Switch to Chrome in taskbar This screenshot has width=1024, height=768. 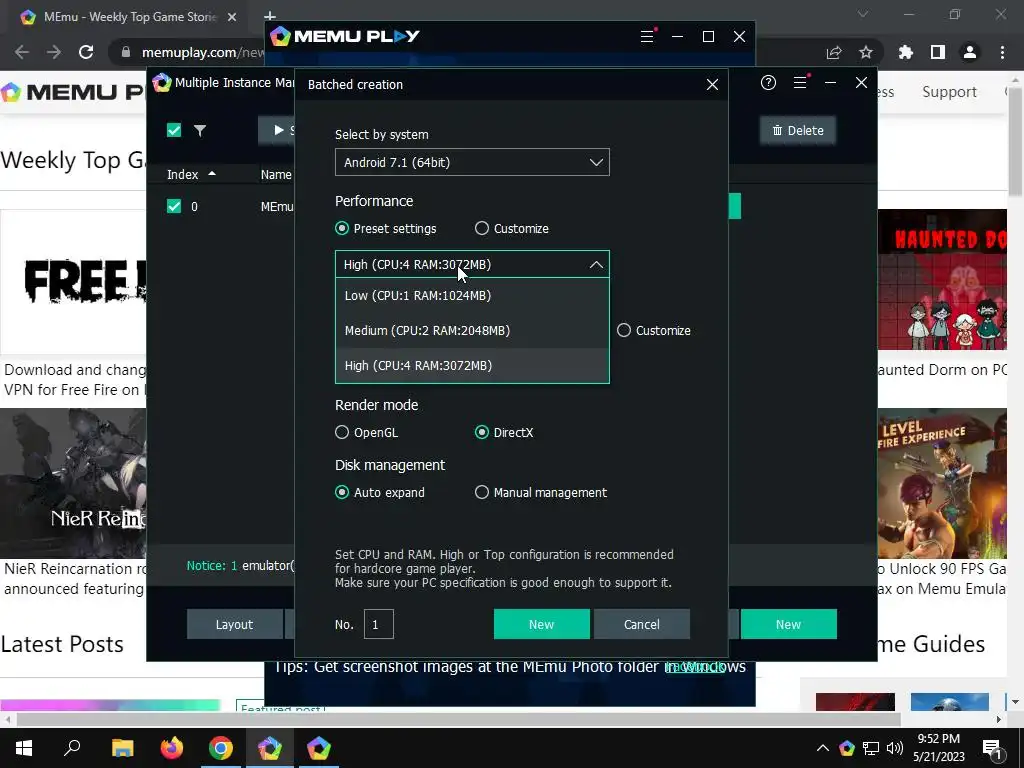221,748
